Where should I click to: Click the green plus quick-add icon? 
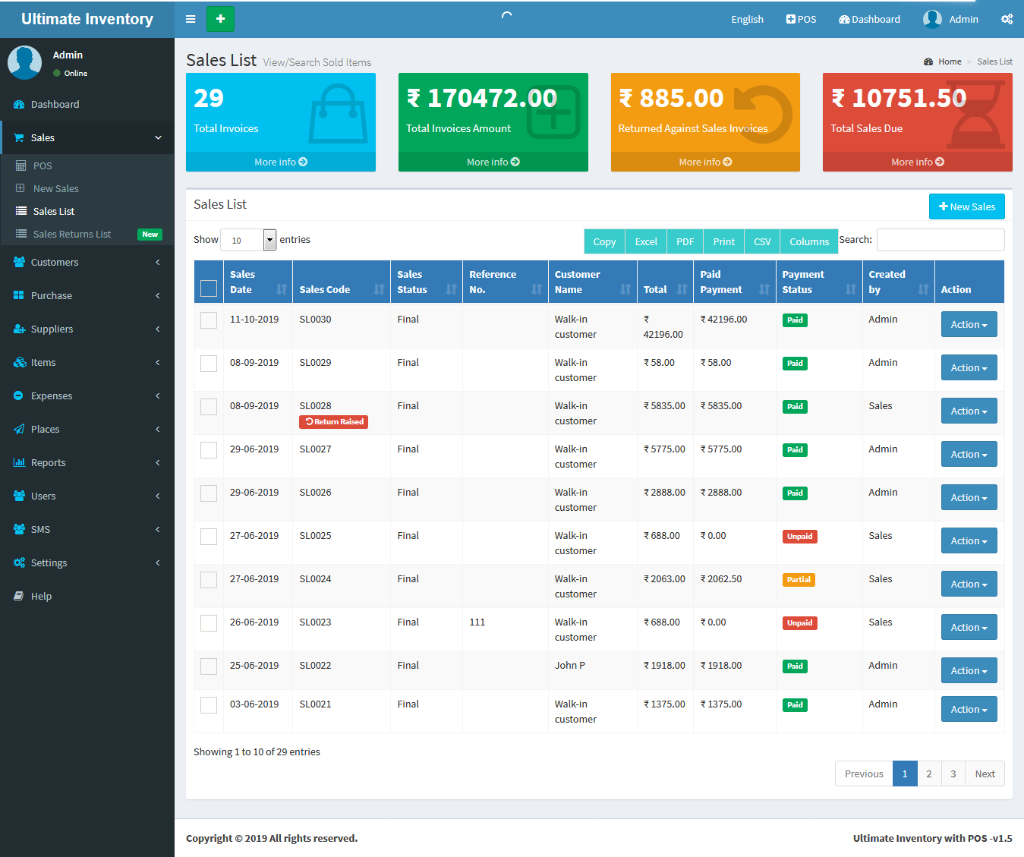(220, 19)
